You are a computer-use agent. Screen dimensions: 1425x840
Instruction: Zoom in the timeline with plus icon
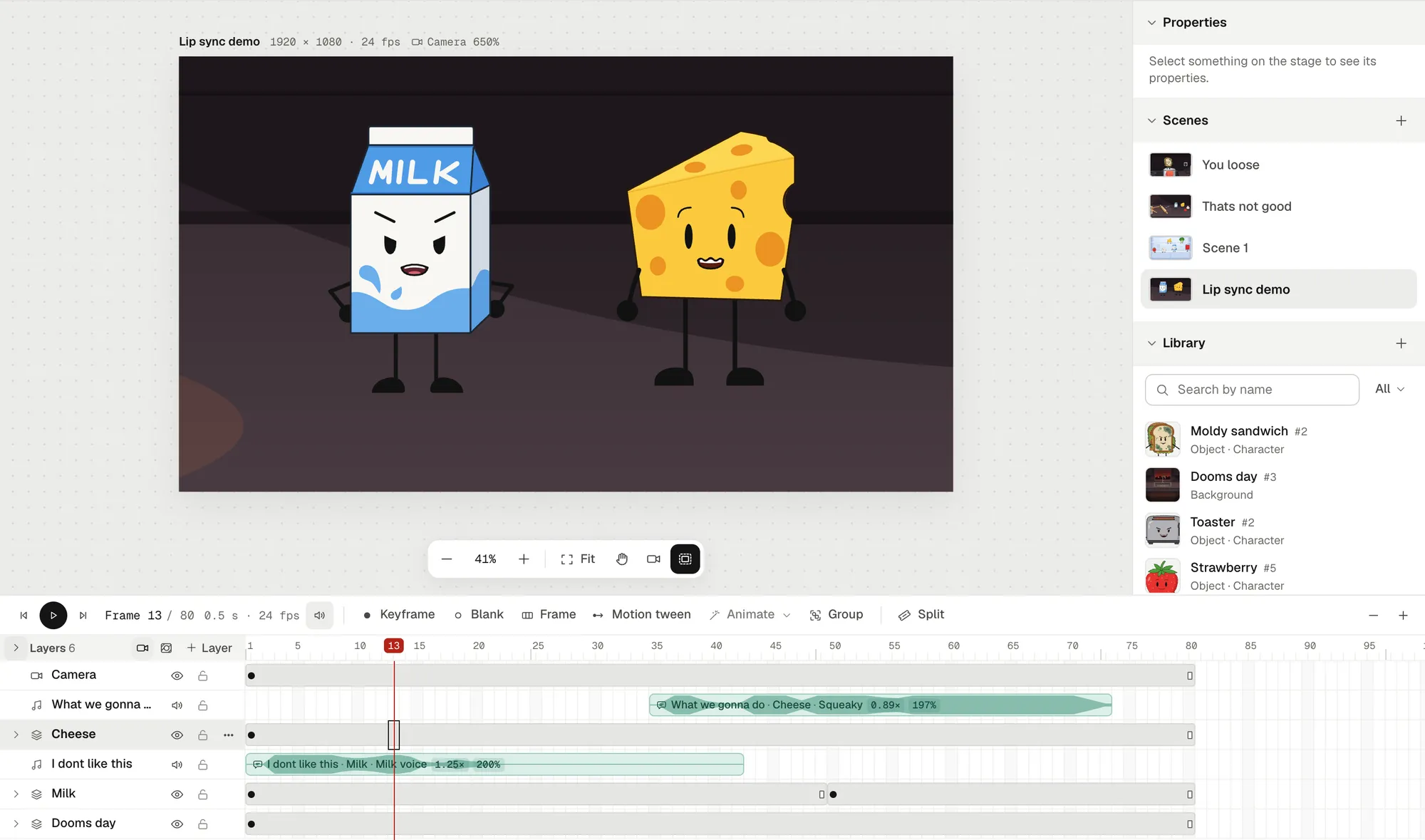point(1403,615)
